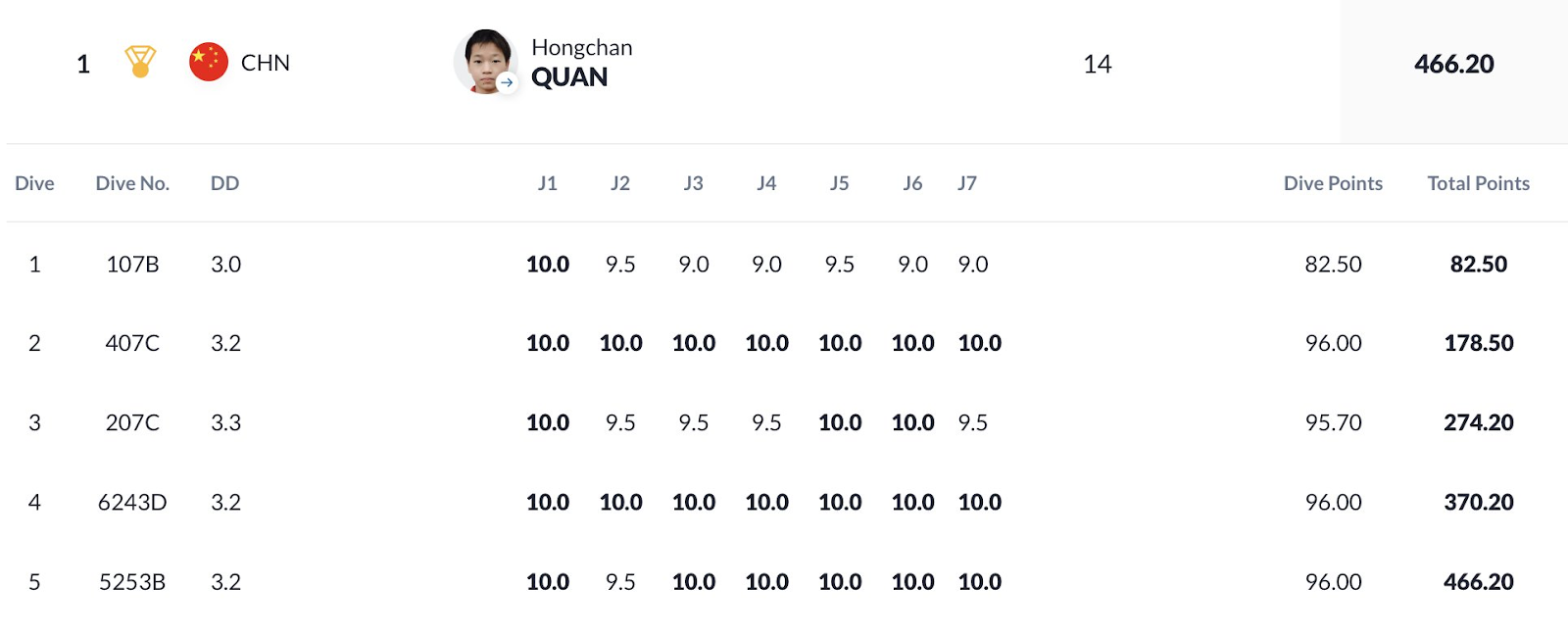This screenshot has height=637, width=1568.
Task: Select the Dive Points column header
Action: tap(1333, 183)
